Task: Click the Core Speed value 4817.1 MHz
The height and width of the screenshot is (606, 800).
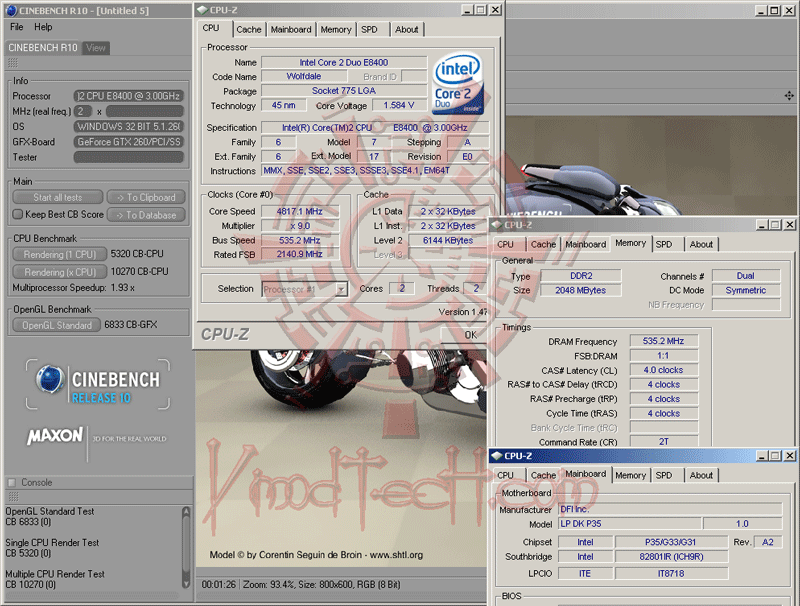Action: pos(299,211)
